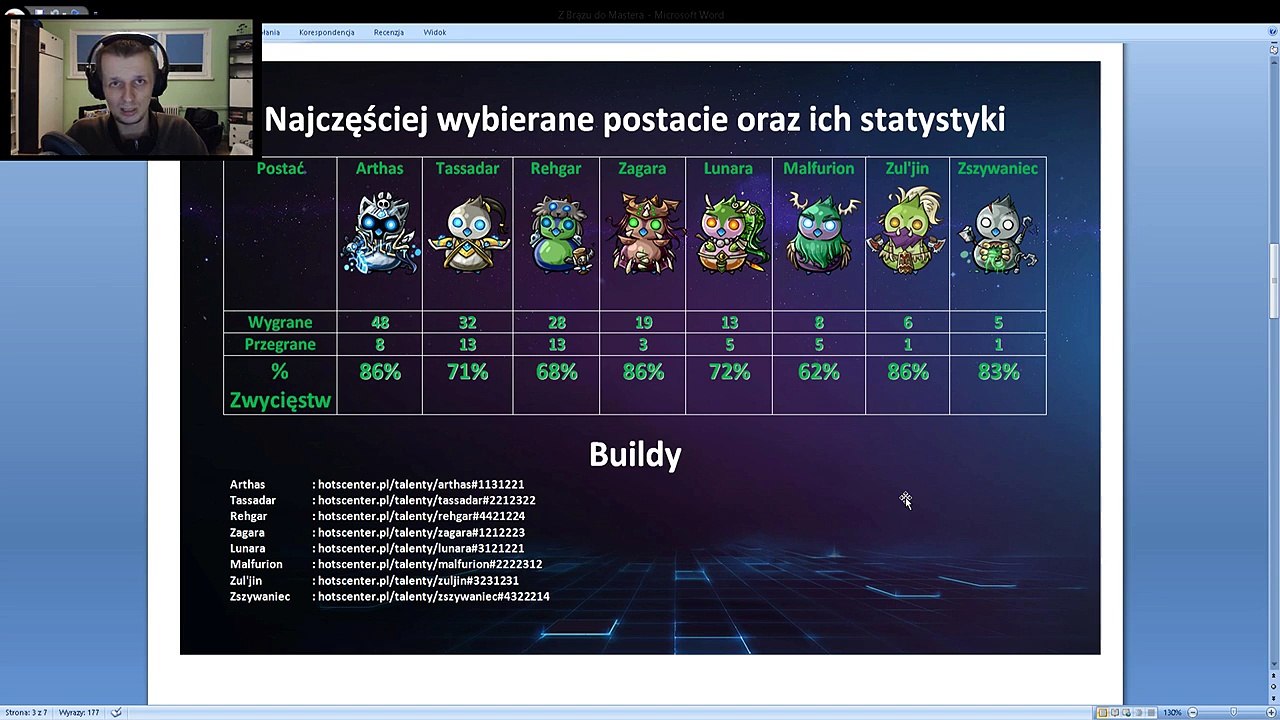Click the Rehgar build link

[421, 516]
